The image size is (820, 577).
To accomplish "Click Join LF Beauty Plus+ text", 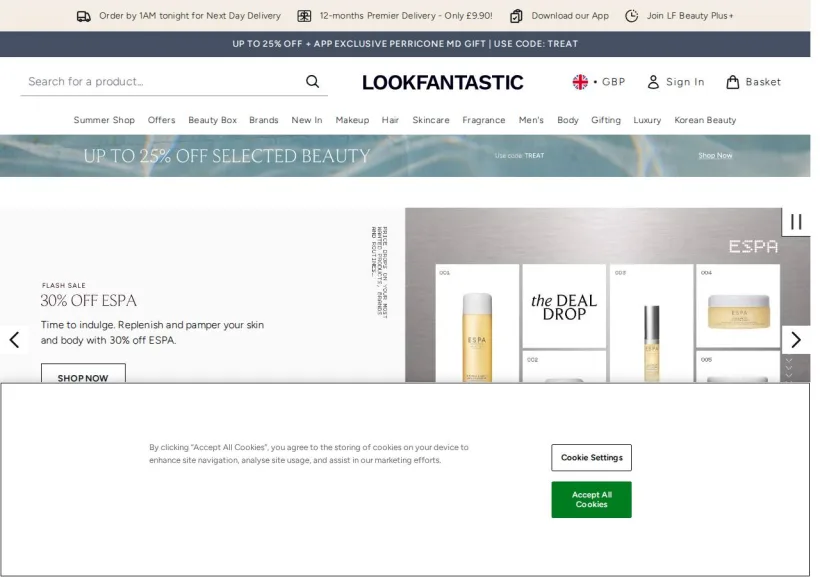I will (x=690, y=16).
